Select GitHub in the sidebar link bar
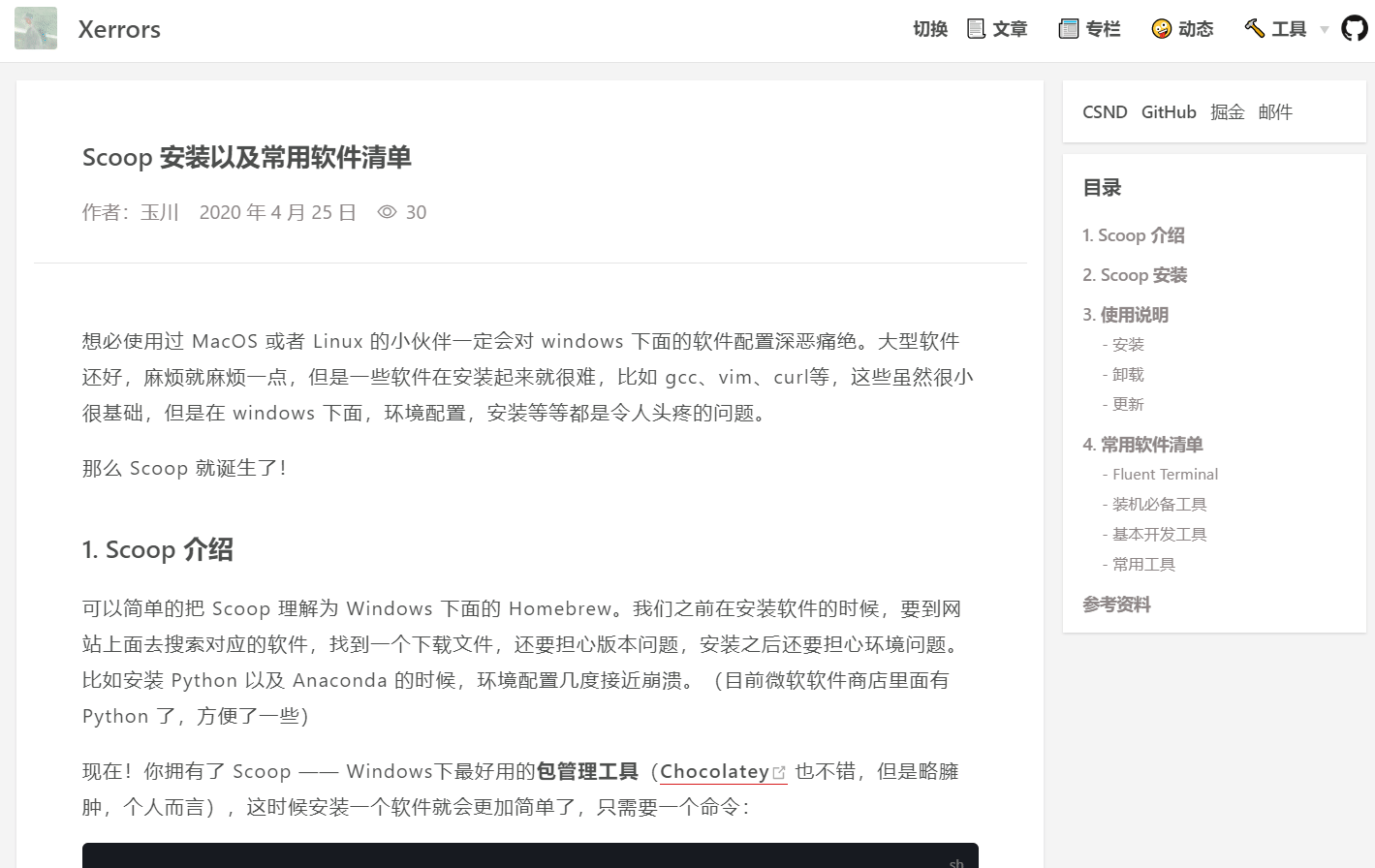This screenshot has height=868, width=1375. (x=1168, y=111)
